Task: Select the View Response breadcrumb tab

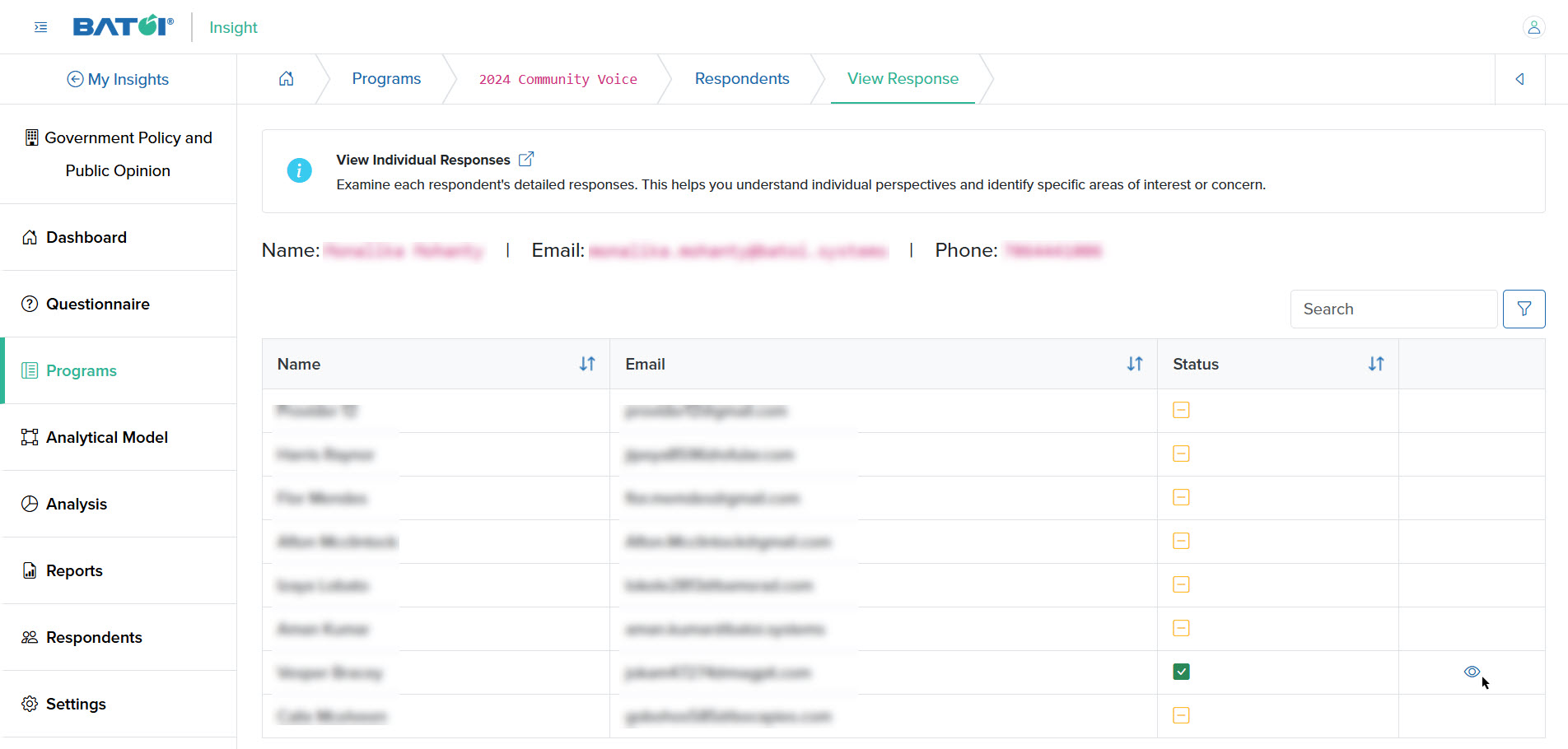Action: (903, 79)
